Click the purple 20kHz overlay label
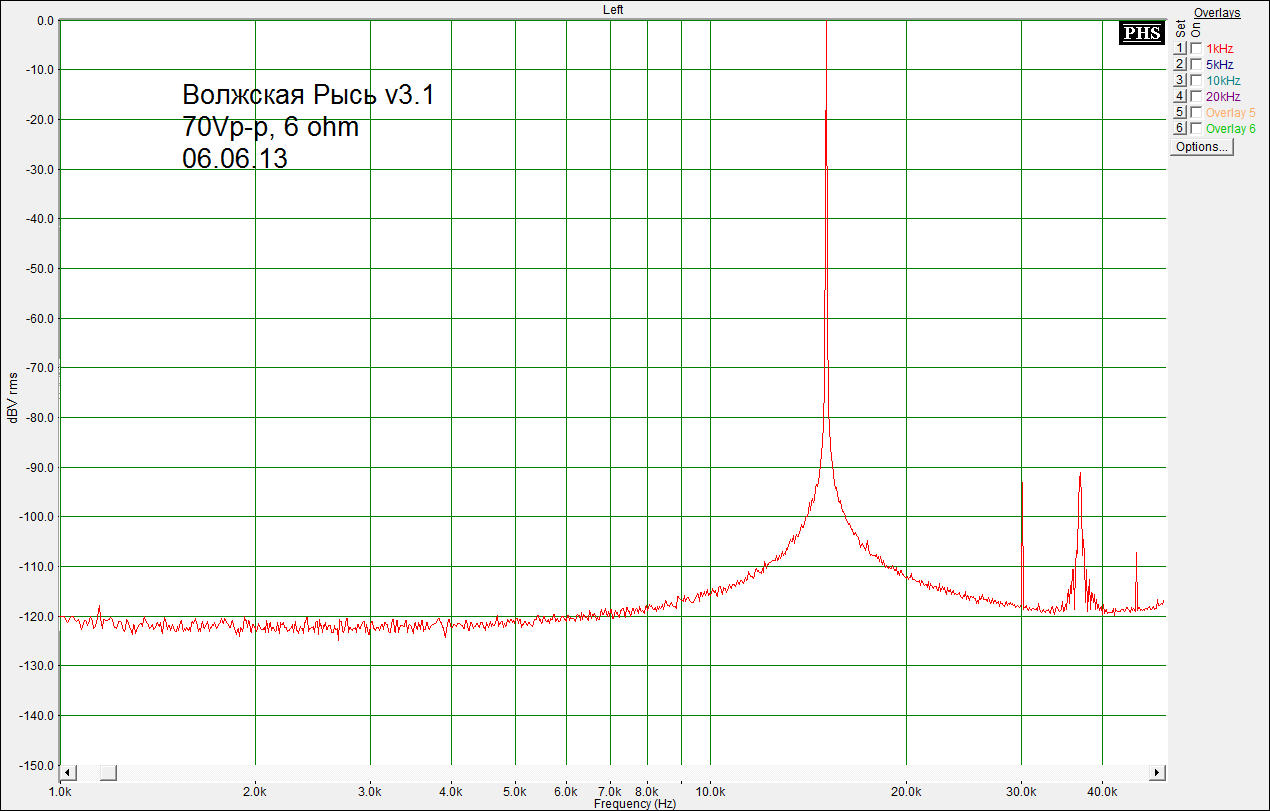The width and height of the screenshot is (1270, 811). coord(1223,96)
